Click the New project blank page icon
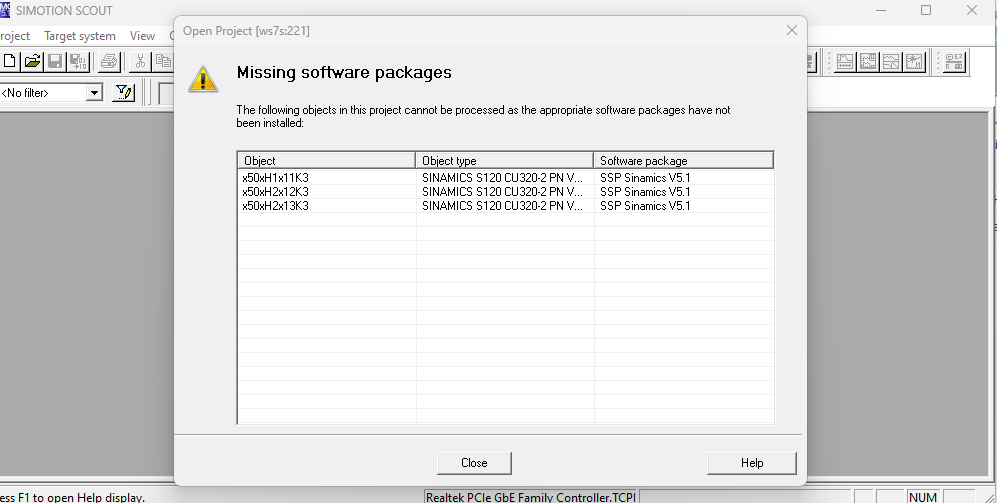 pos(9,61)
